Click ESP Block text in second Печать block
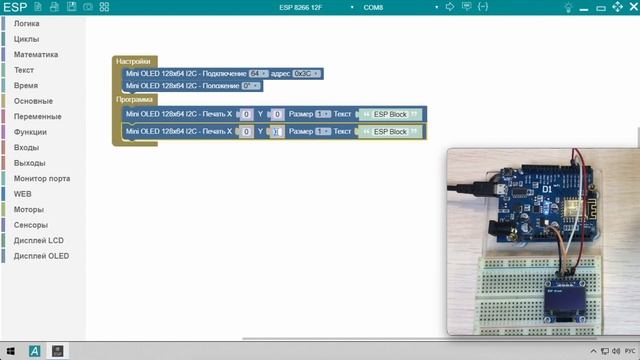This screenshot has height=360, width=640. [390, 131]
